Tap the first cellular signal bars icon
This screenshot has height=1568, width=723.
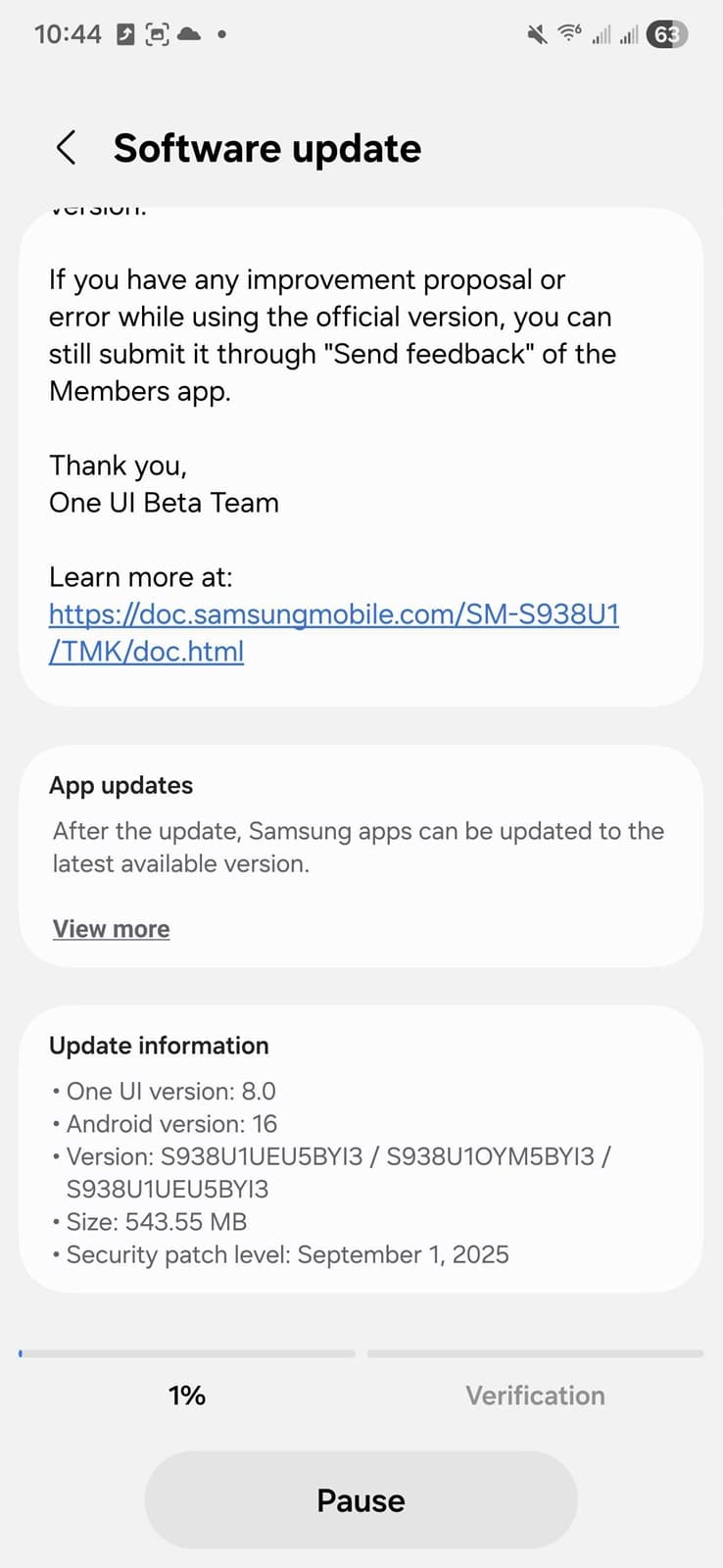tap(601, 35)
